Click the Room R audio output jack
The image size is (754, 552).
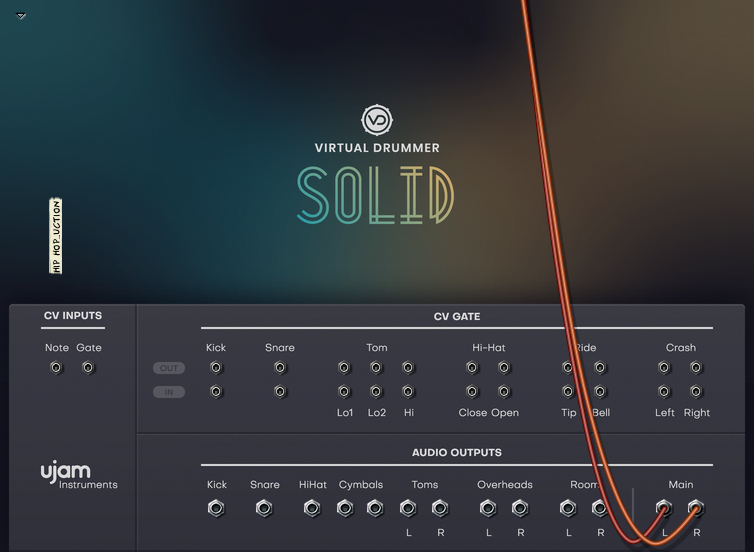click(600, 508)
